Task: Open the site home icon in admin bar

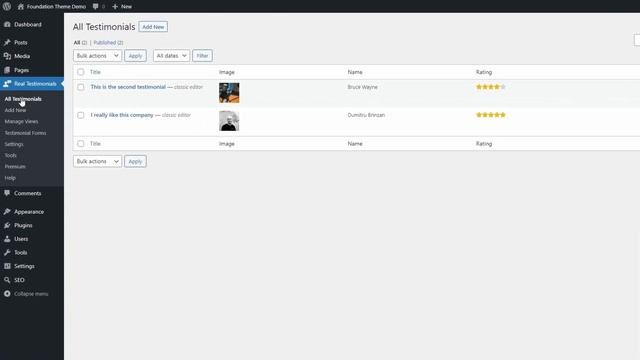Action: coord(20,7)
